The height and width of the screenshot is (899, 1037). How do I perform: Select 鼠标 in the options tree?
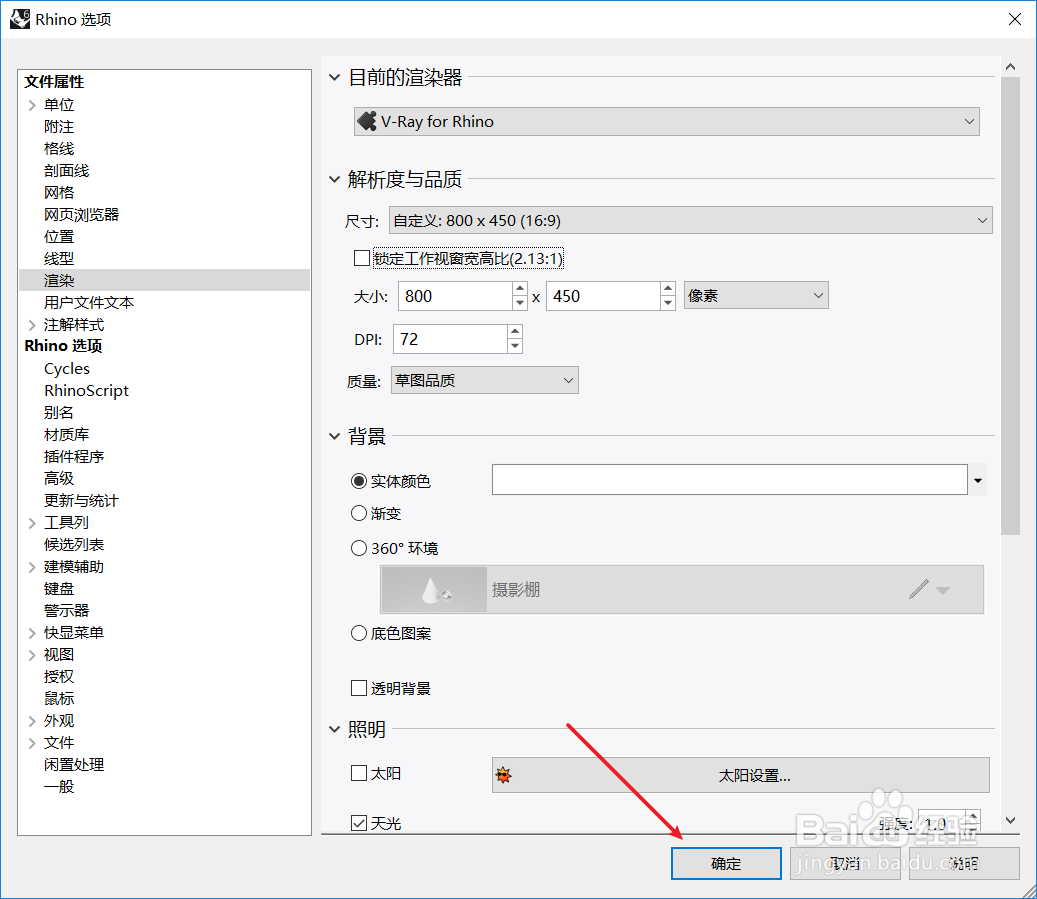[x=59, y=699]
